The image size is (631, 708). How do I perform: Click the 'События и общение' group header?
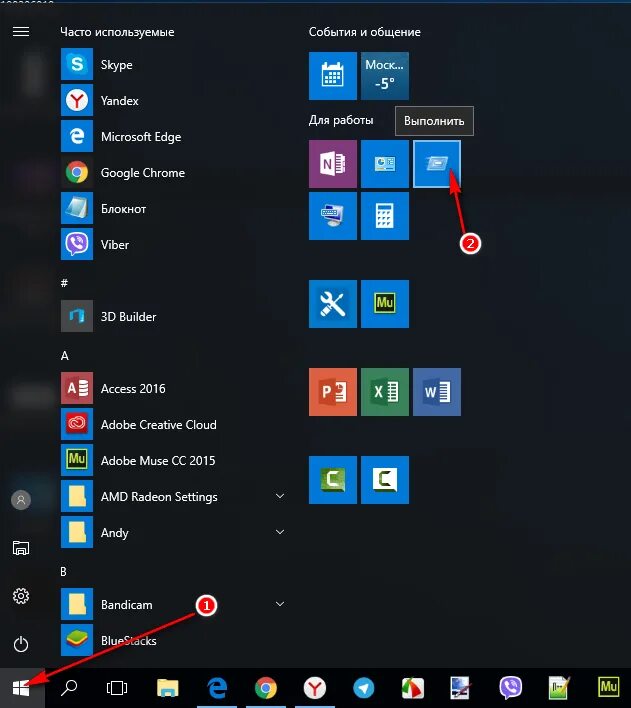[365, 32]
